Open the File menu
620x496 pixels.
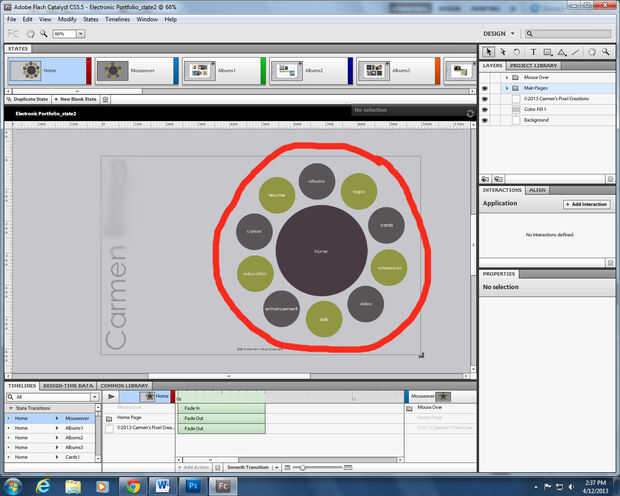[11, 19]
